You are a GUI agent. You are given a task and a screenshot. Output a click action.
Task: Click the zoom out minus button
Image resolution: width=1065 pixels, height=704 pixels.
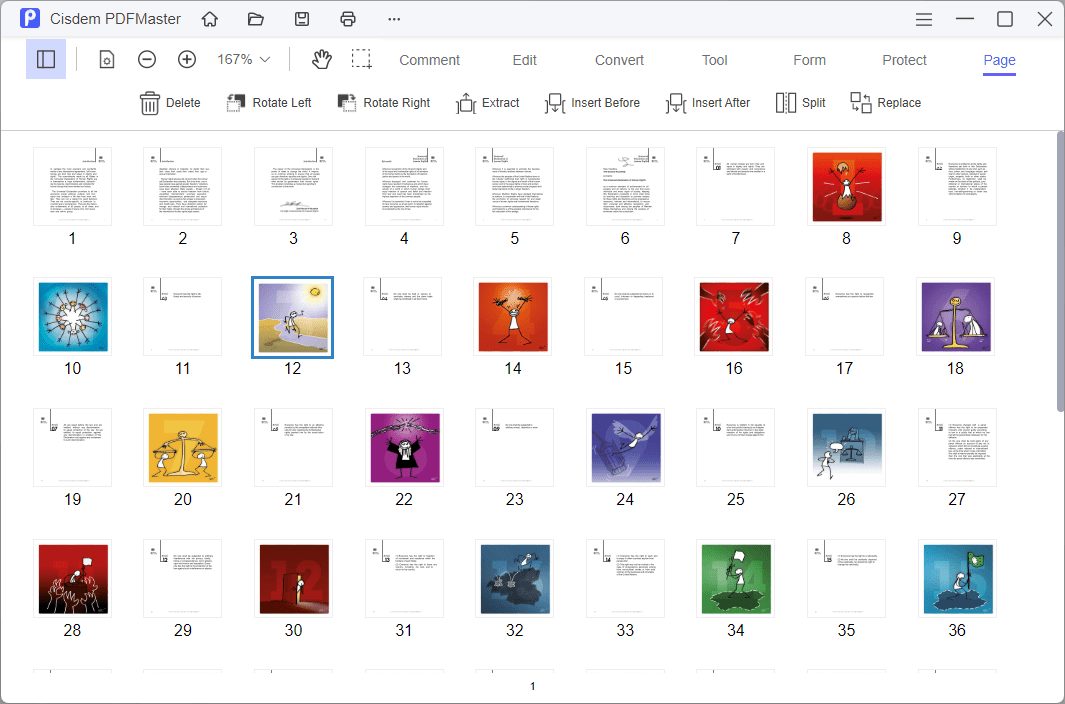click(x=147, y=59)
